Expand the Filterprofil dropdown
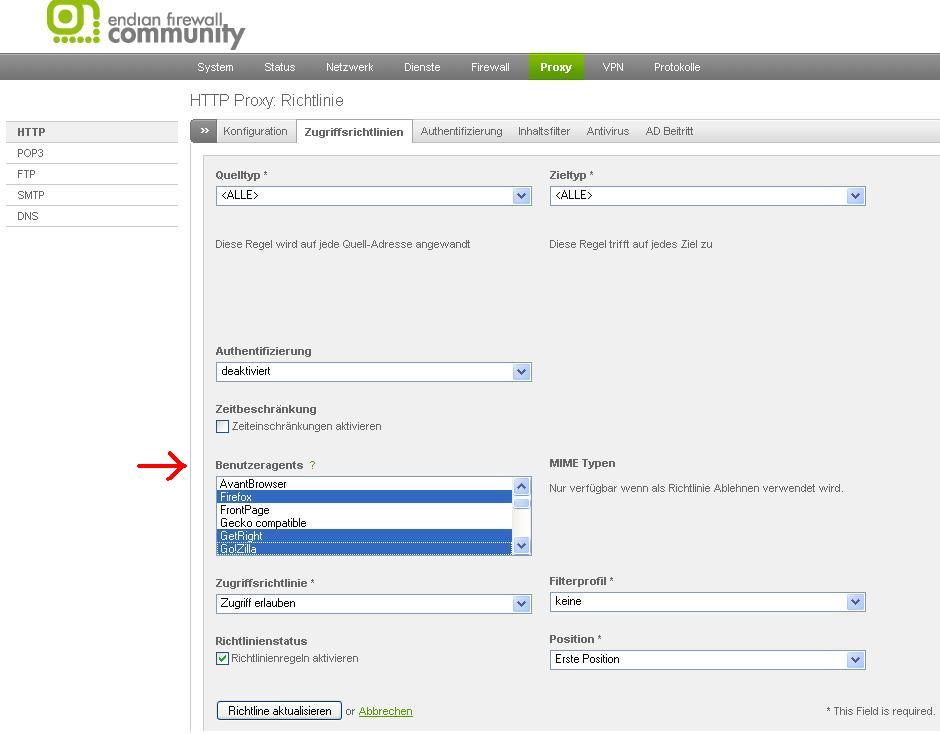Image resolution: width=940 pixels, height=734 pixels. [x=707, y=602]
